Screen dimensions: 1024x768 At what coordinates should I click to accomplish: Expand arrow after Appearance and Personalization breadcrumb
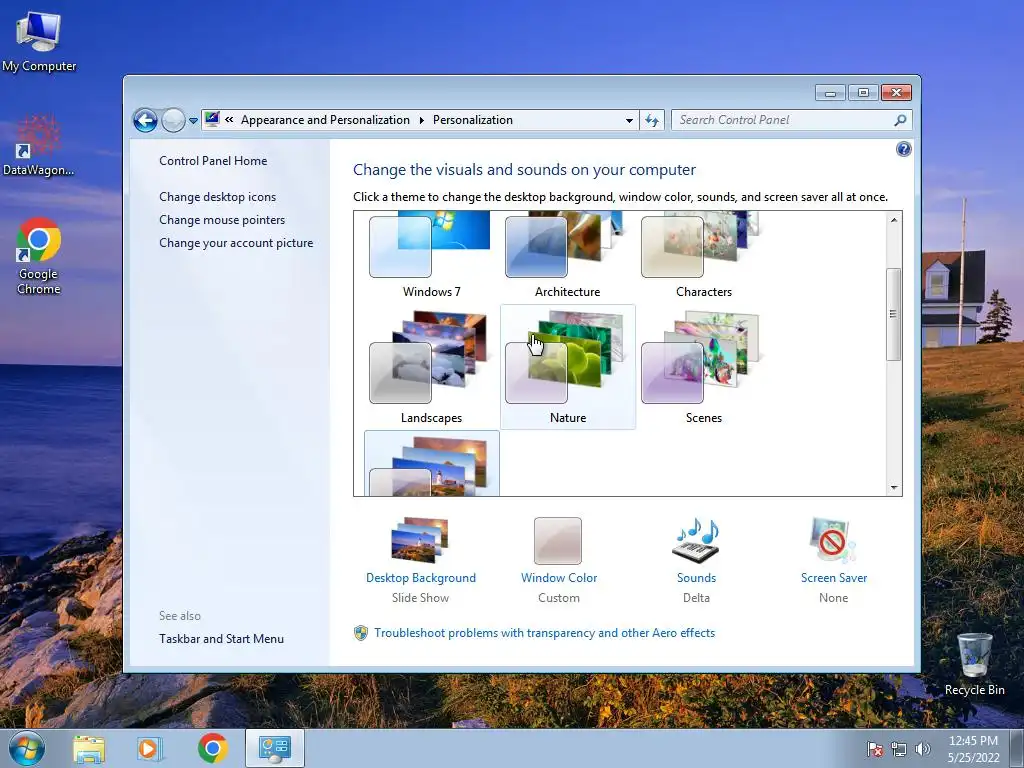click(x=421, y=120)
